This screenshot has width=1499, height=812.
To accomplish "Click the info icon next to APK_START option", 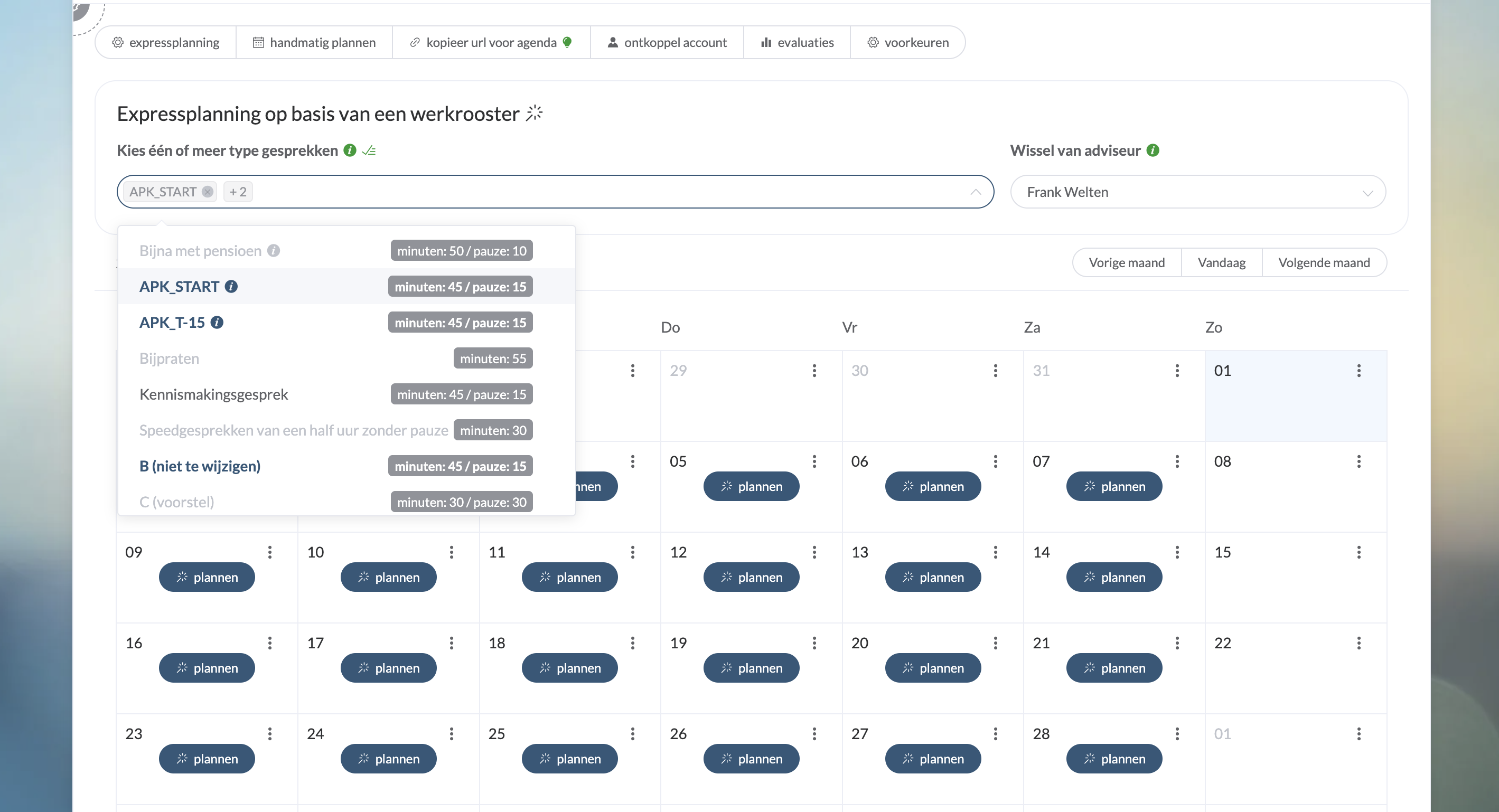I will [x=231, y=287].
